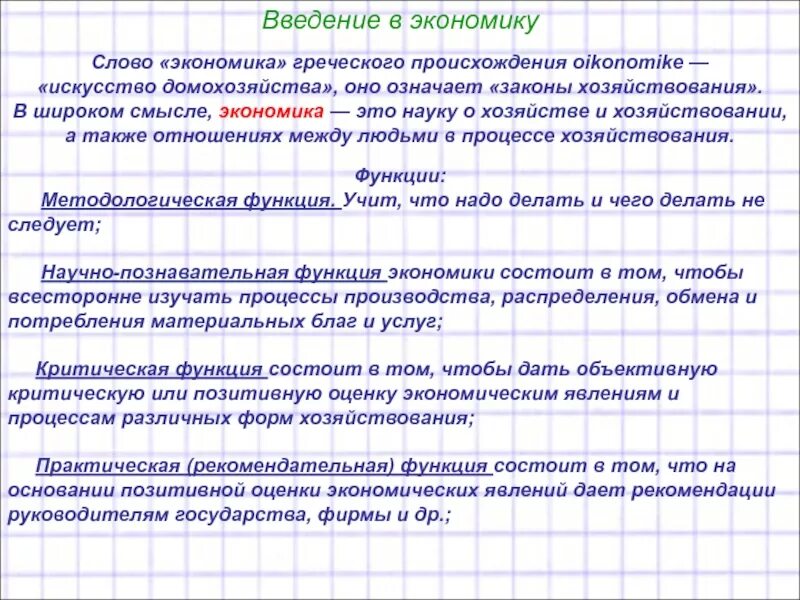Viewport: 800px width, 600px height.
Task: Click the words 'Слово «экономика» греческого'
Action: tap(248, 63)
